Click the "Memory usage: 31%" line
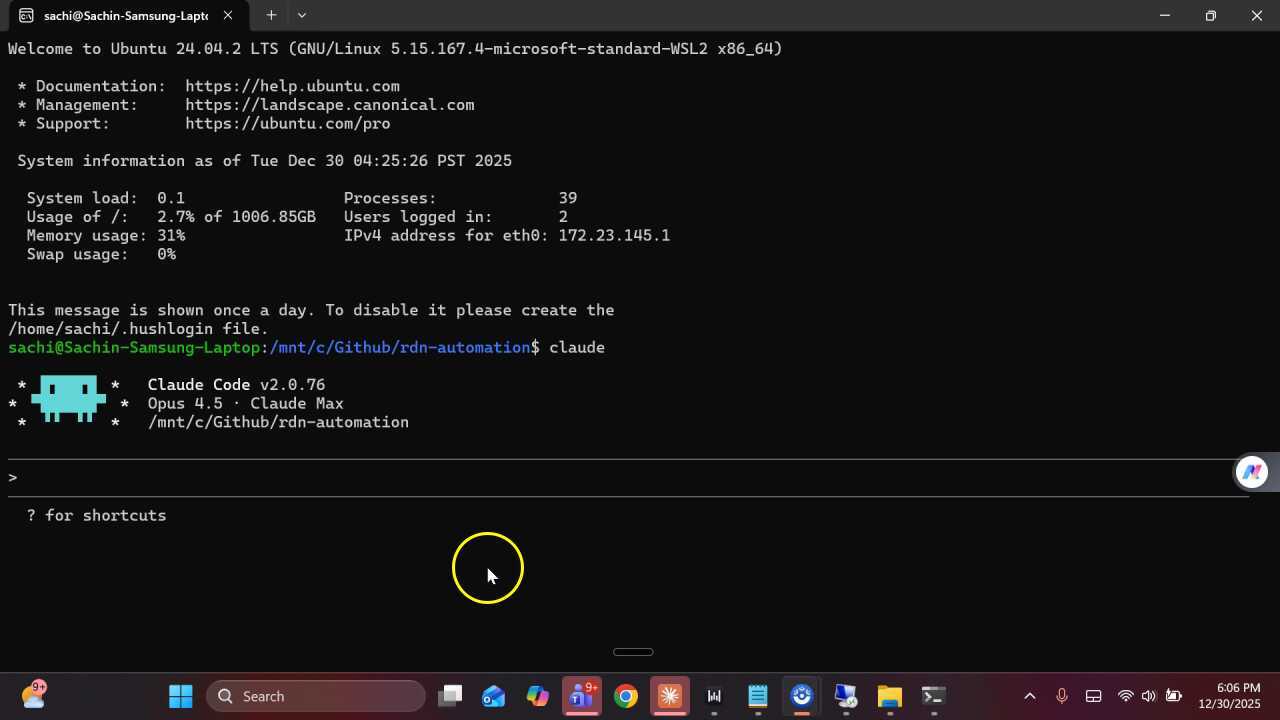Viewport: 1280px width, 720px height. point(106,236)
